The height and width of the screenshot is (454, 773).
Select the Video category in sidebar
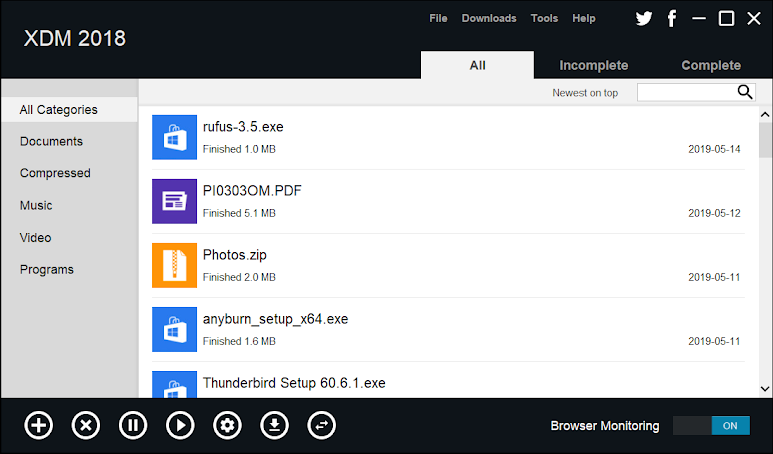click(x=36, y=237)
